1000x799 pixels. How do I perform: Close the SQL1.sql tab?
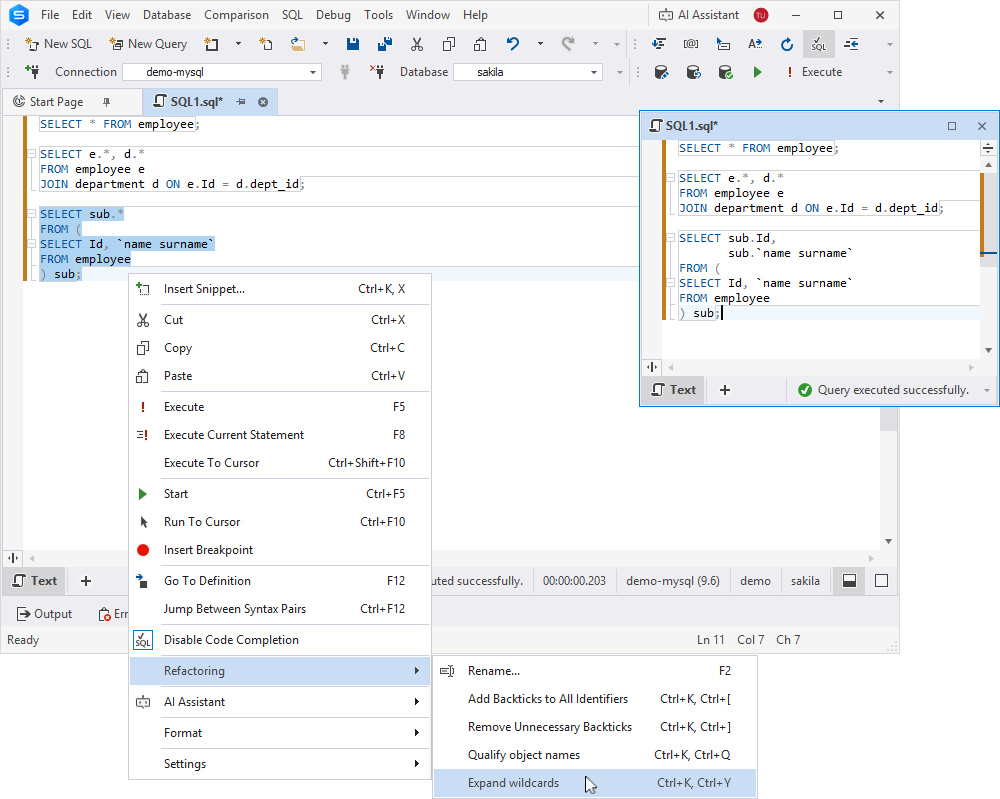pos(263,102)
